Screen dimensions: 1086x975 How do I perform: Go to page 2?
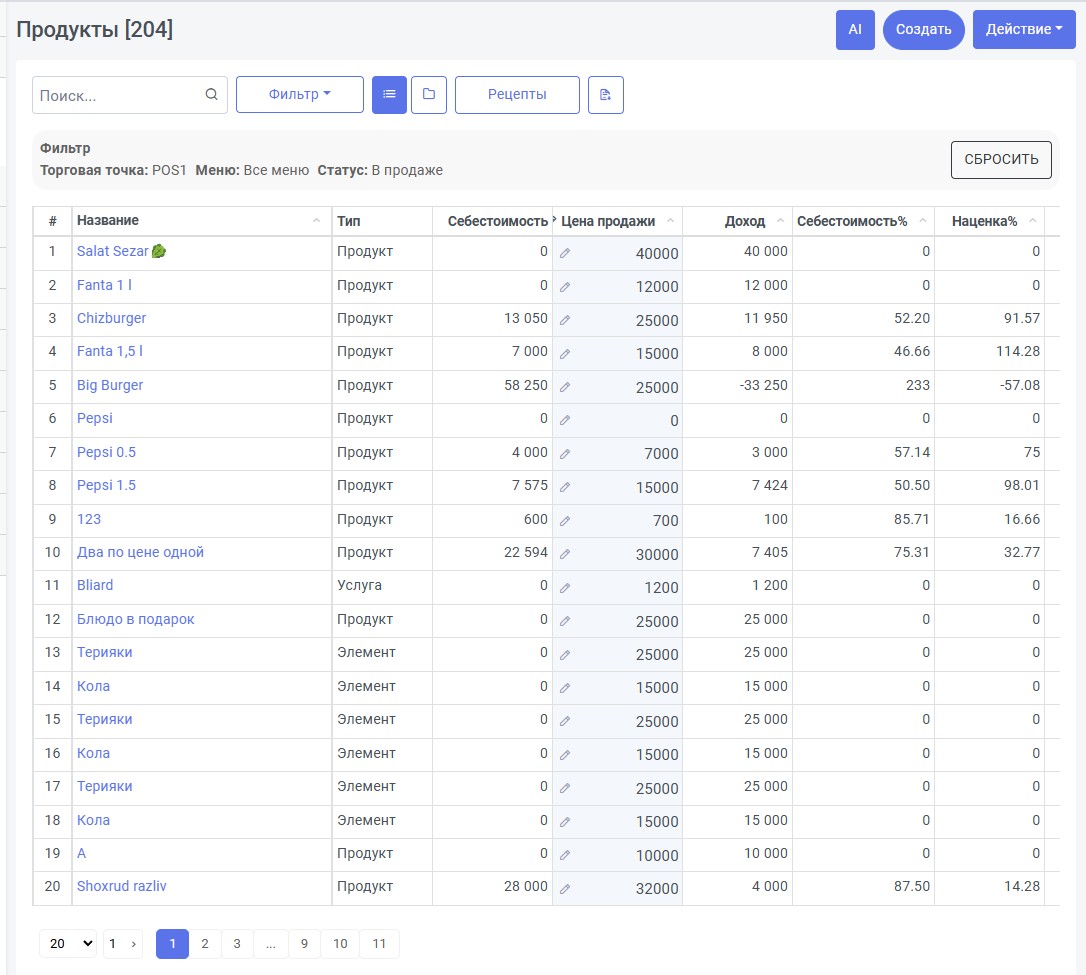click(x=205, y=944)
